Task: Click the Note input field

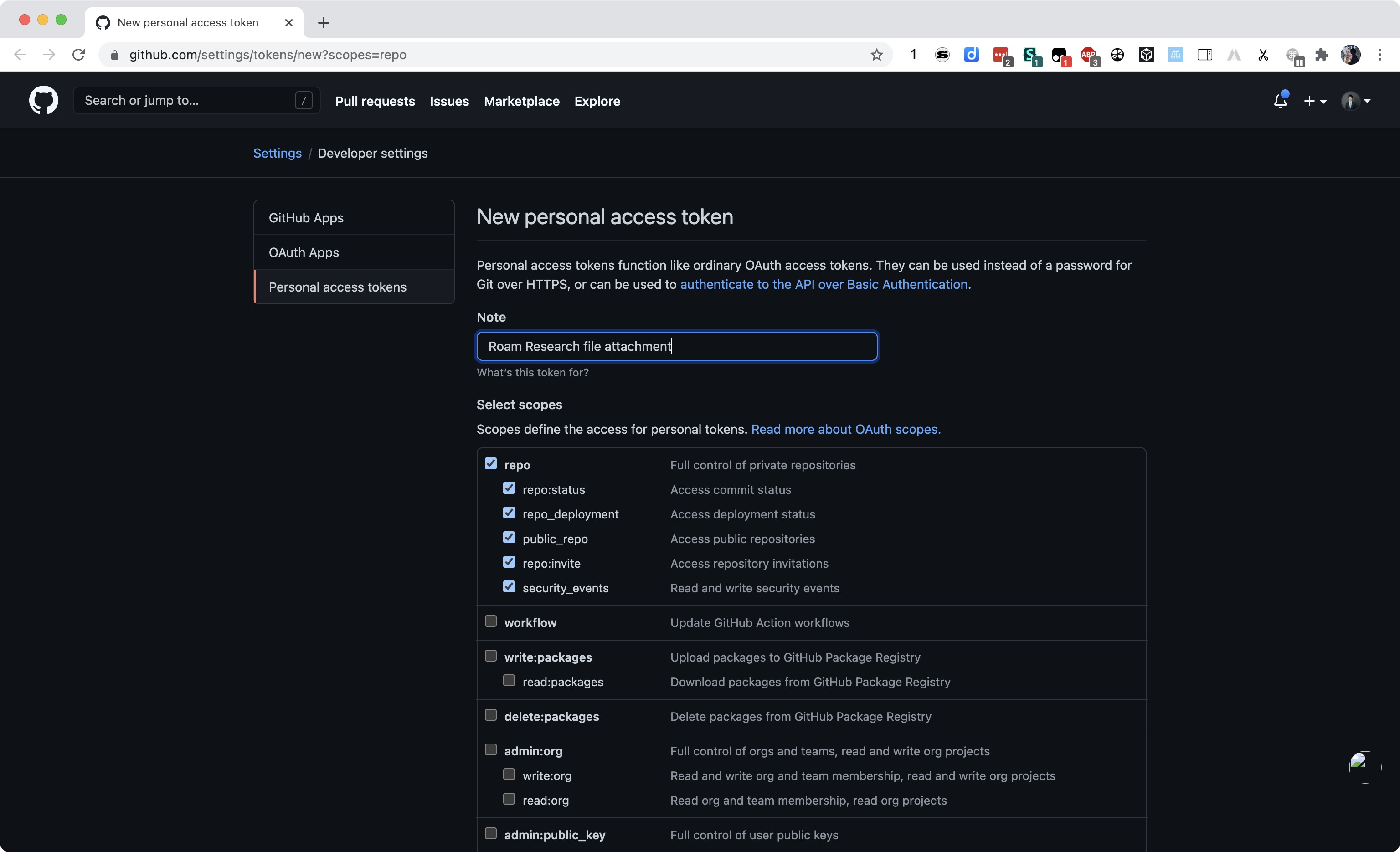Action: click(677, 346)
